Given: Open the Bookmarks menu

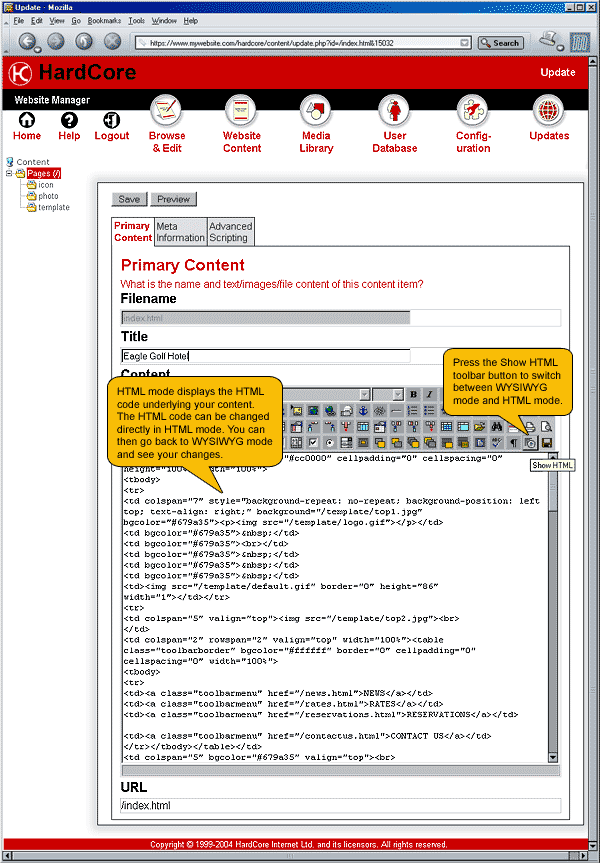Looking at the screenshot, I should (x=104, y=21).
